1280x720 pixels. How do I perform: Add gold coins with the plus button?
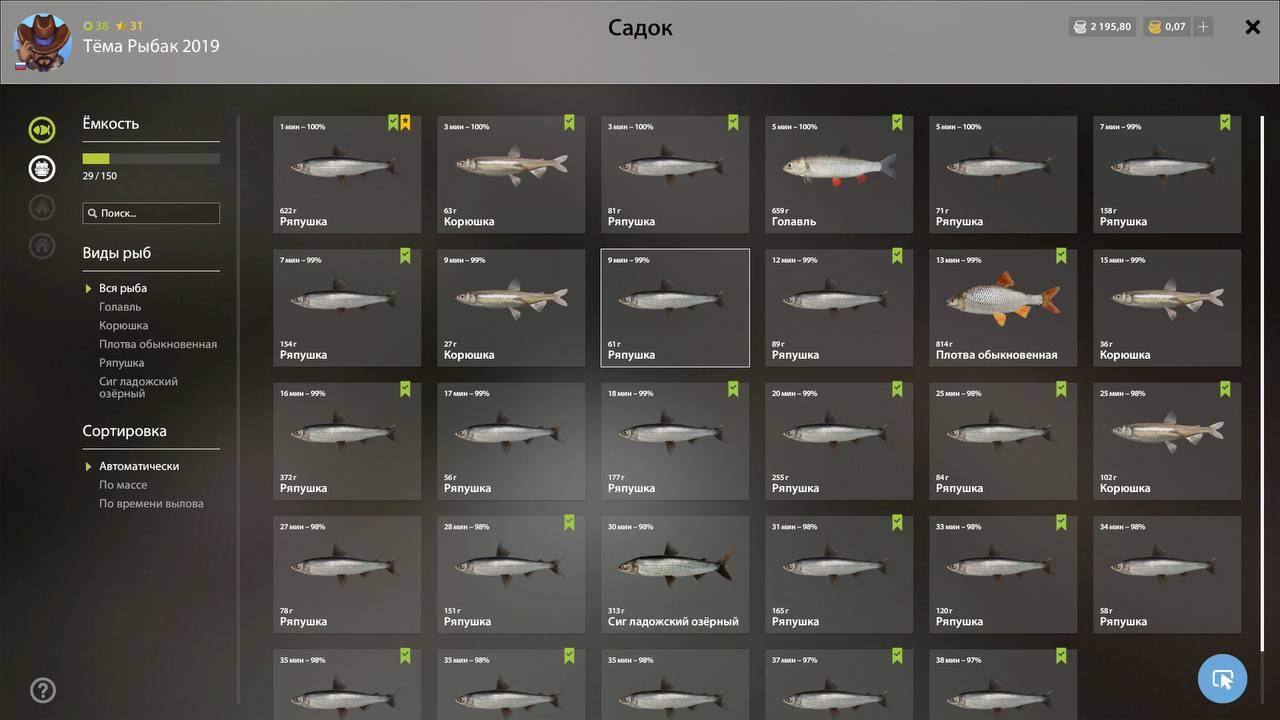(x=1203, y=27)
